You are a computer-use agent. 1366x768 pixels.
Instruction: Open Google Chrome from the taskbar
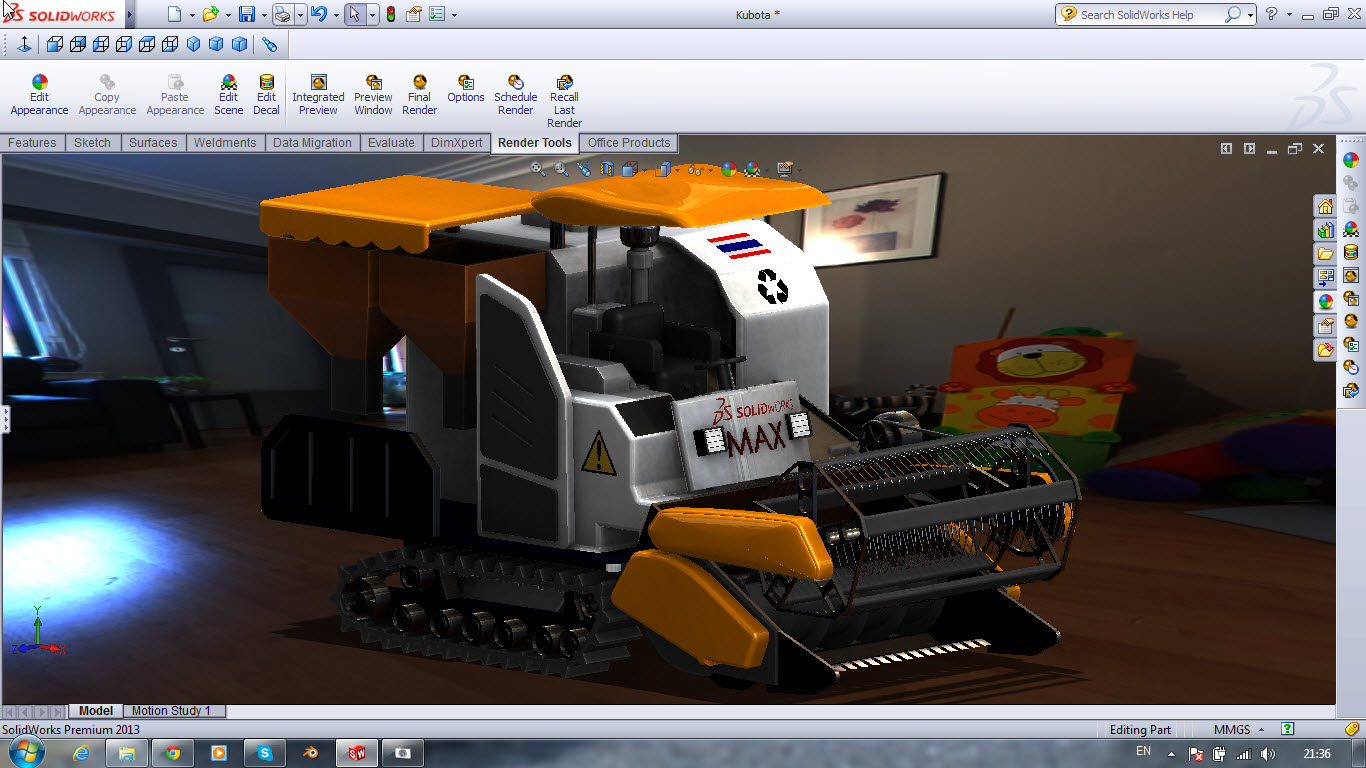click(173, 753)
